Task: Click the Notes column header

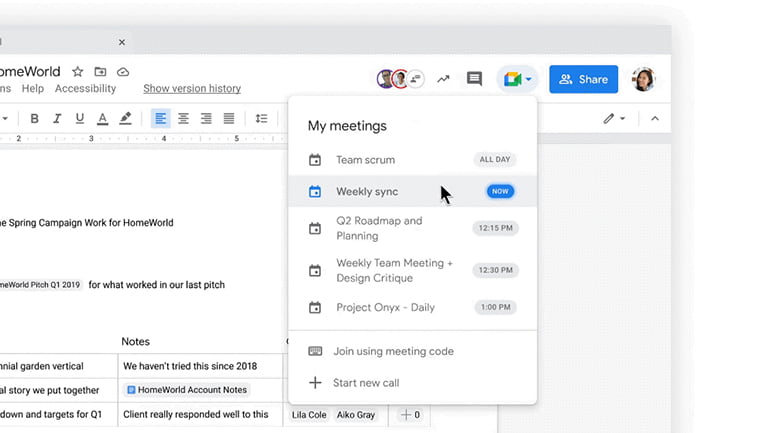Action: (x=136, y=342)
